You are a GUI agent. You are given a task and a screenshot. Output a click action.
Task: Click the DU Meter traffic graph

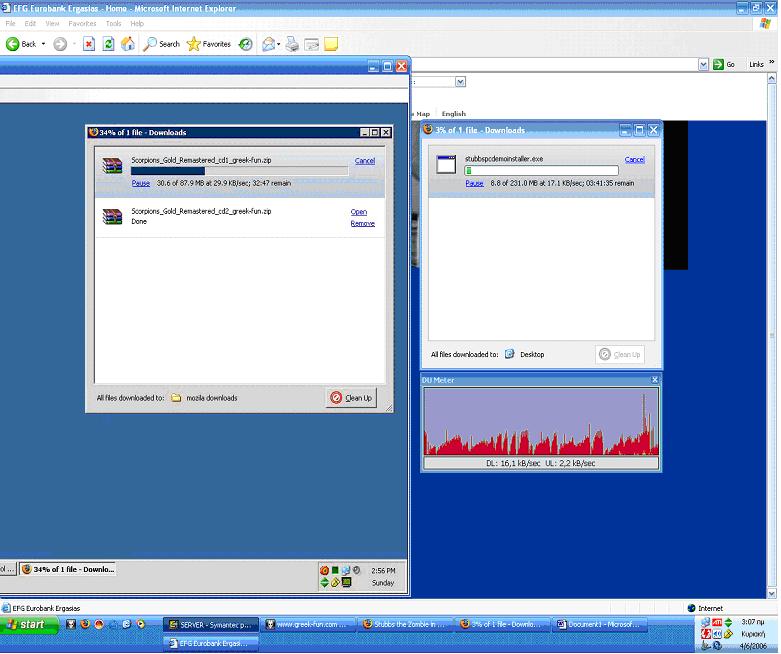[x=541, y=421]
